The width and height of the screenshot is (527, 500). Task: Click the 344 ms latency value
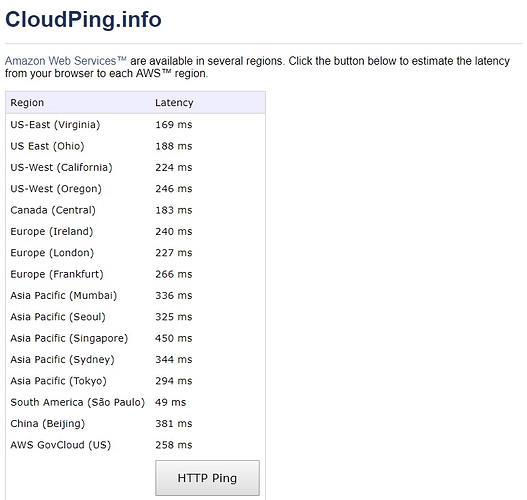coord(174,360)
